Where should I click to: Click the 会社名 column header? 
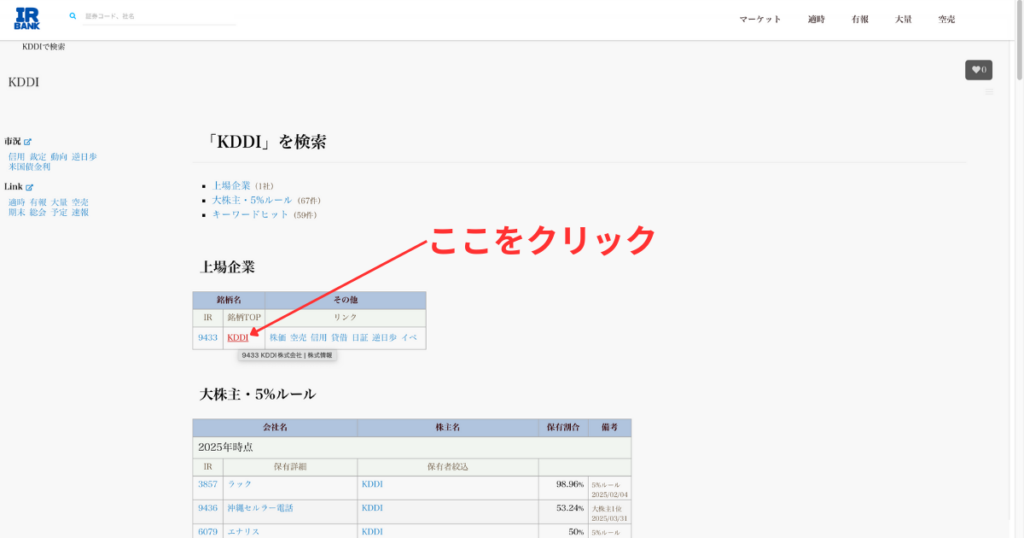275,428
